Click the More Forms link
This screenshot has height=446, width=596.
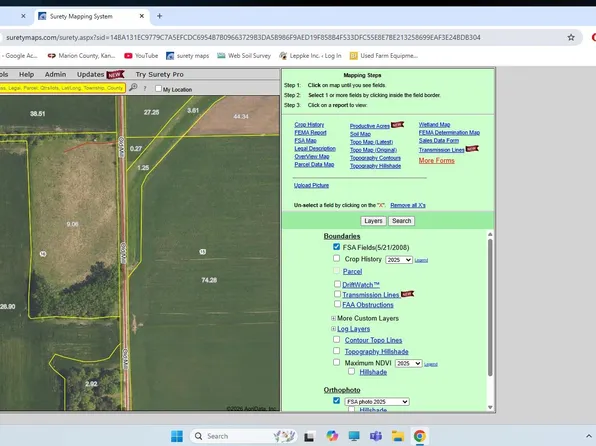click(436, 160)
